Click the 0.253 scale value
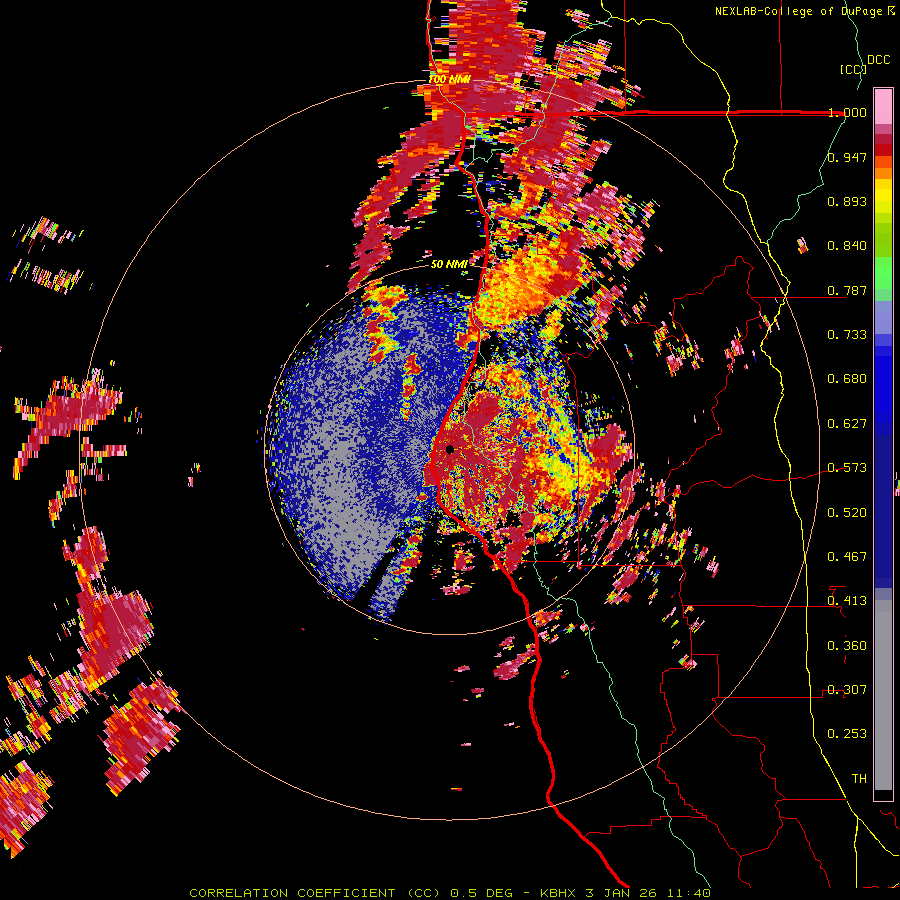900x900 pixels. click(847, 734)
